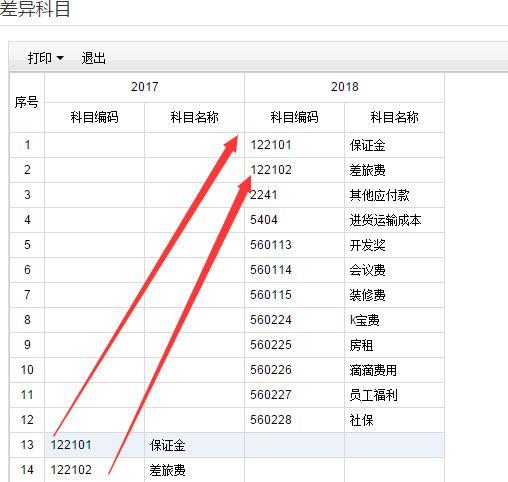Select the code cell 560226
508x482 pixels.
click(x=294, y=370)
